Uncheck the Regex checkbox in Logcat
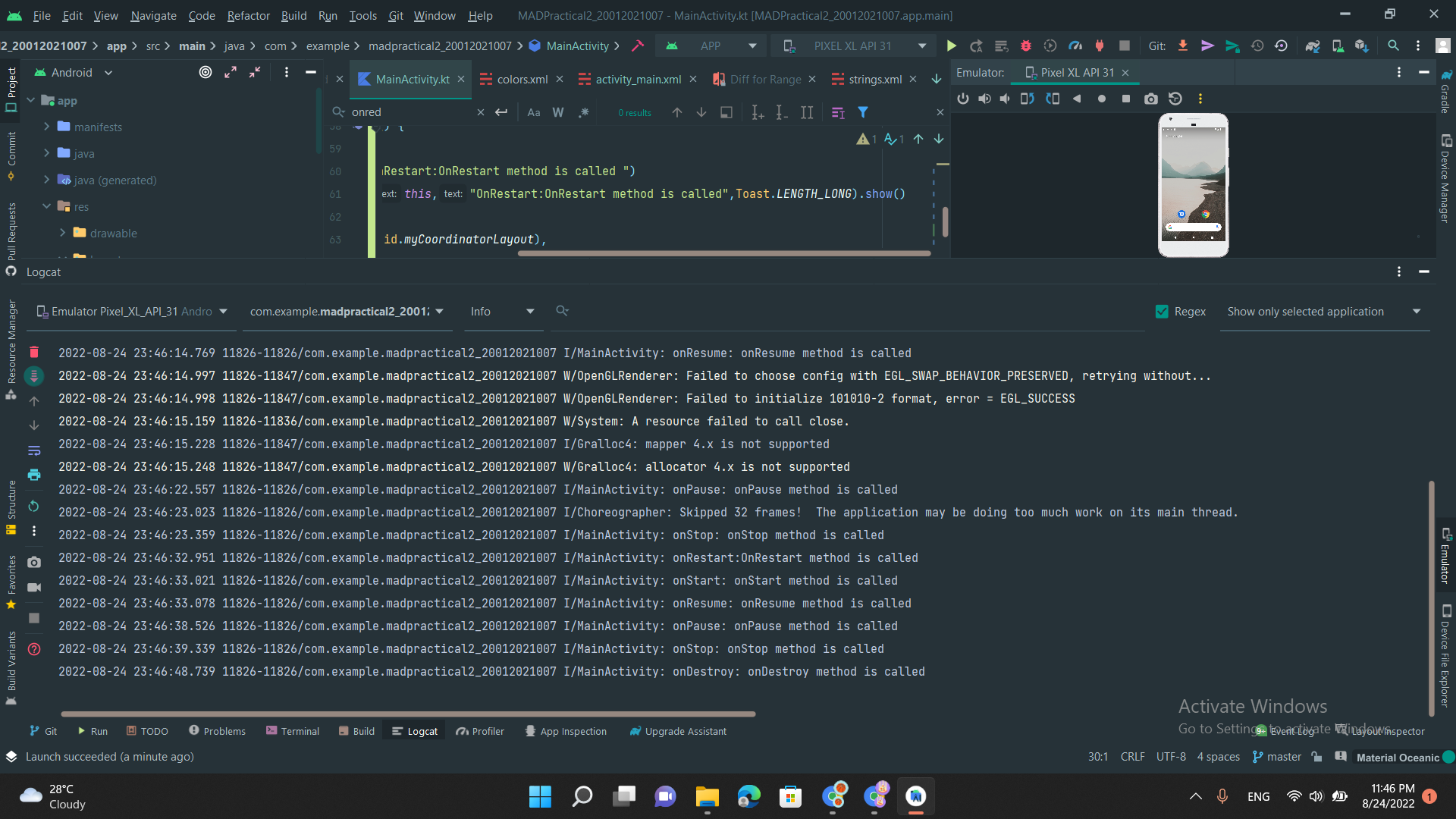Viewport: 1456px width, 819px height. (x=1161, y=311)
